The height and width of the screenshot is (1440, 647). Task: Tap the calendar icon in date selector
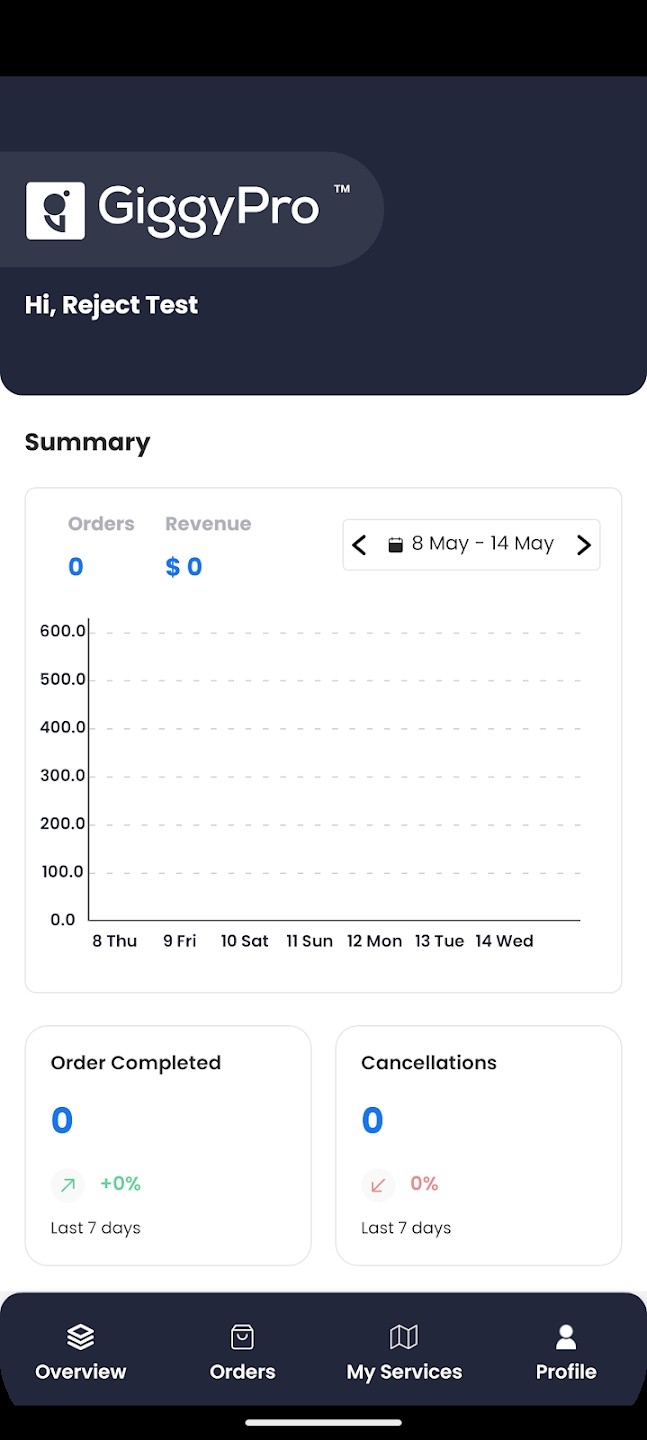[x=396, y=545]
